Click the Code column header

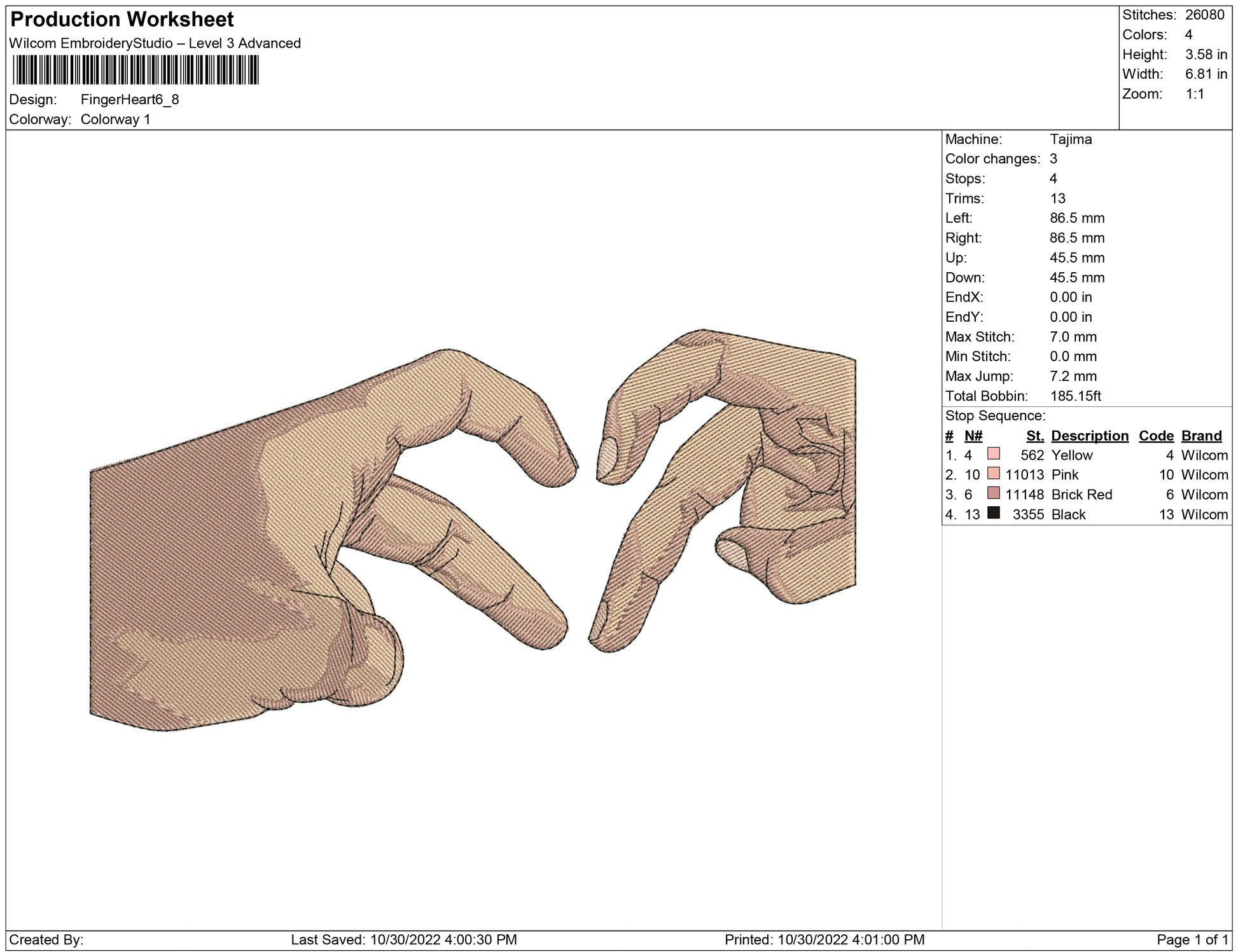[x=1155, y=436]
